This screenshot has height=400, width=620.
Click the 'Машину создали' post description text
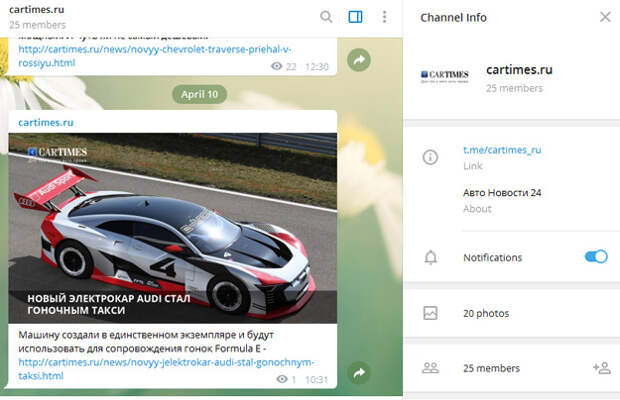coord(146,342)
